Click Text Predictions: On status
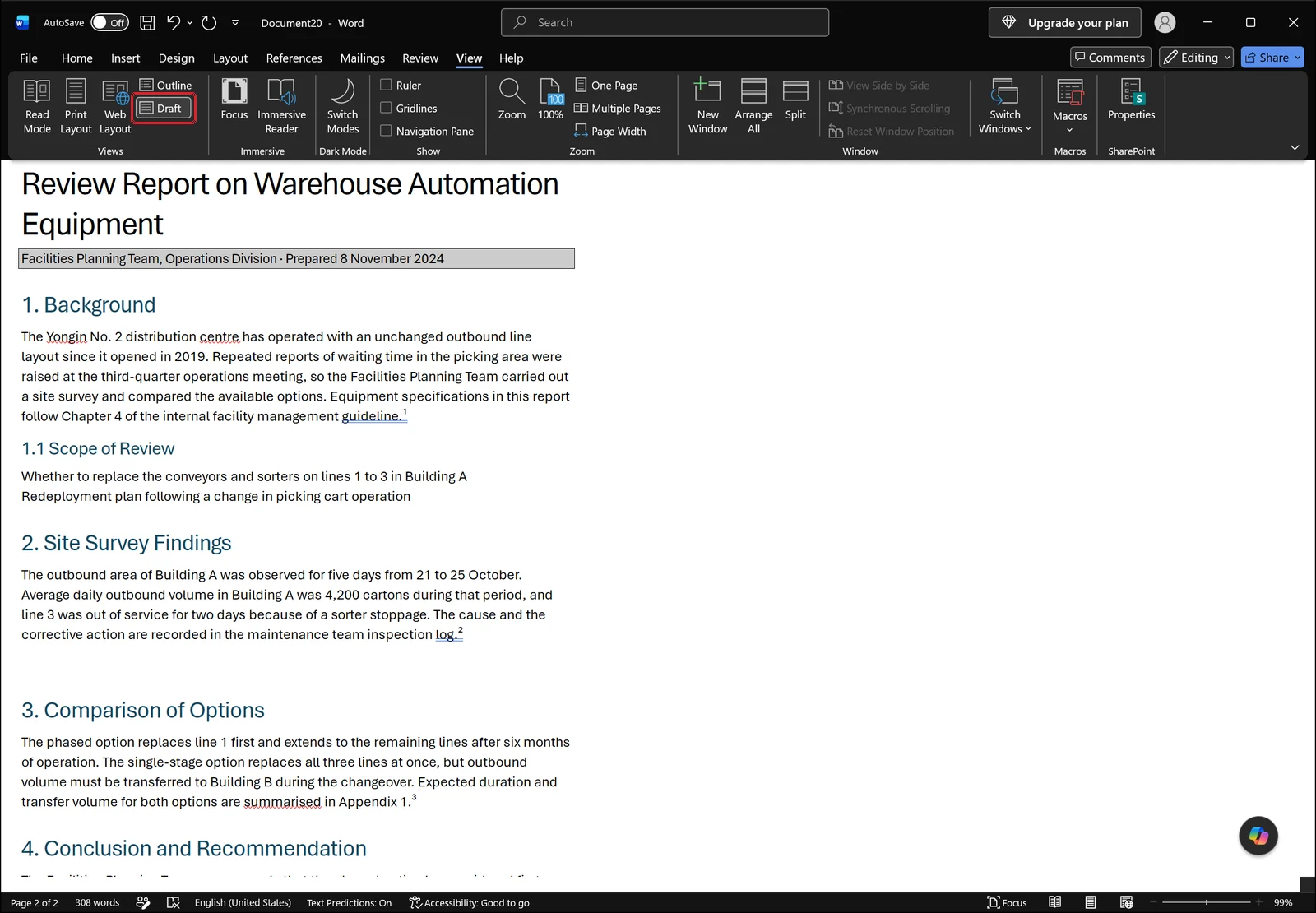This screenshot has height=913, width=1316. click(349, 902)
